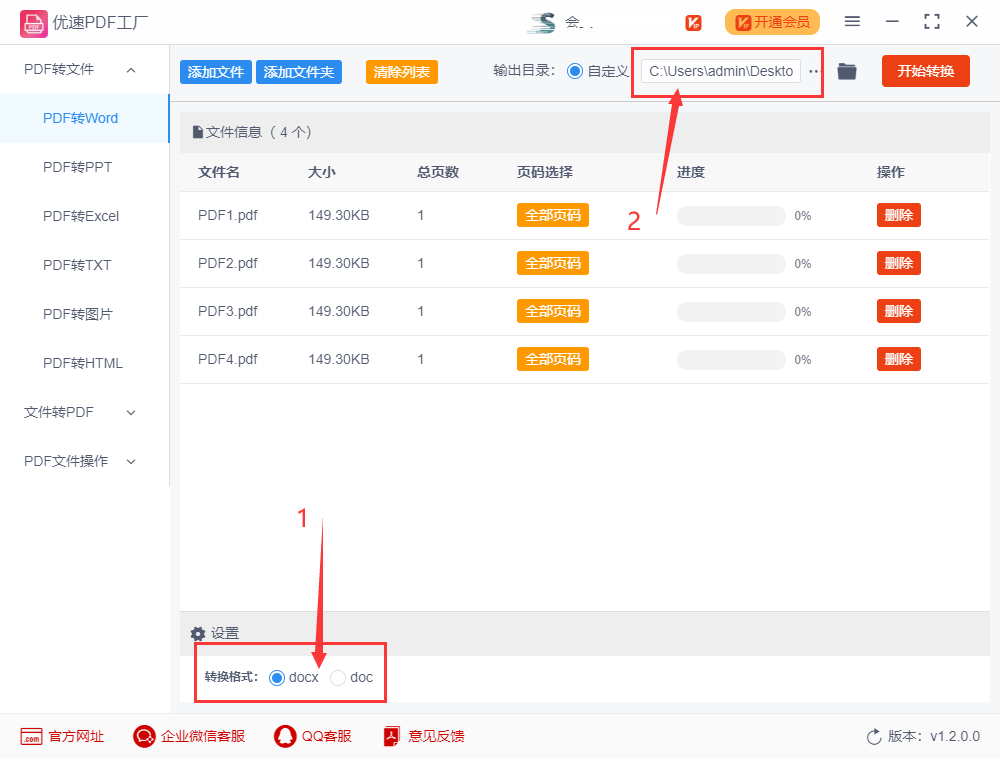Click the 优速PDF工厂 app logo
The height and width of the screenshot is (760, 1000).
click(x=33, y=22)
